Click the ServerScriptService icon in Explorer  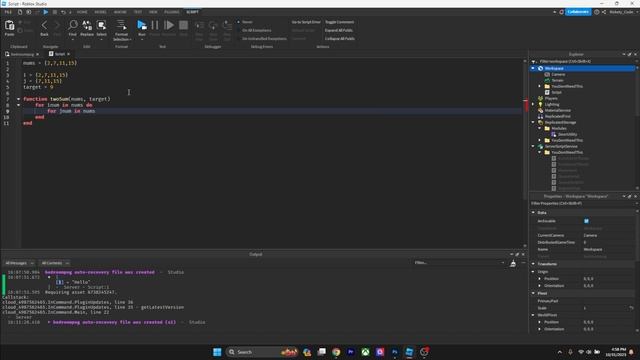coord(540,146)
